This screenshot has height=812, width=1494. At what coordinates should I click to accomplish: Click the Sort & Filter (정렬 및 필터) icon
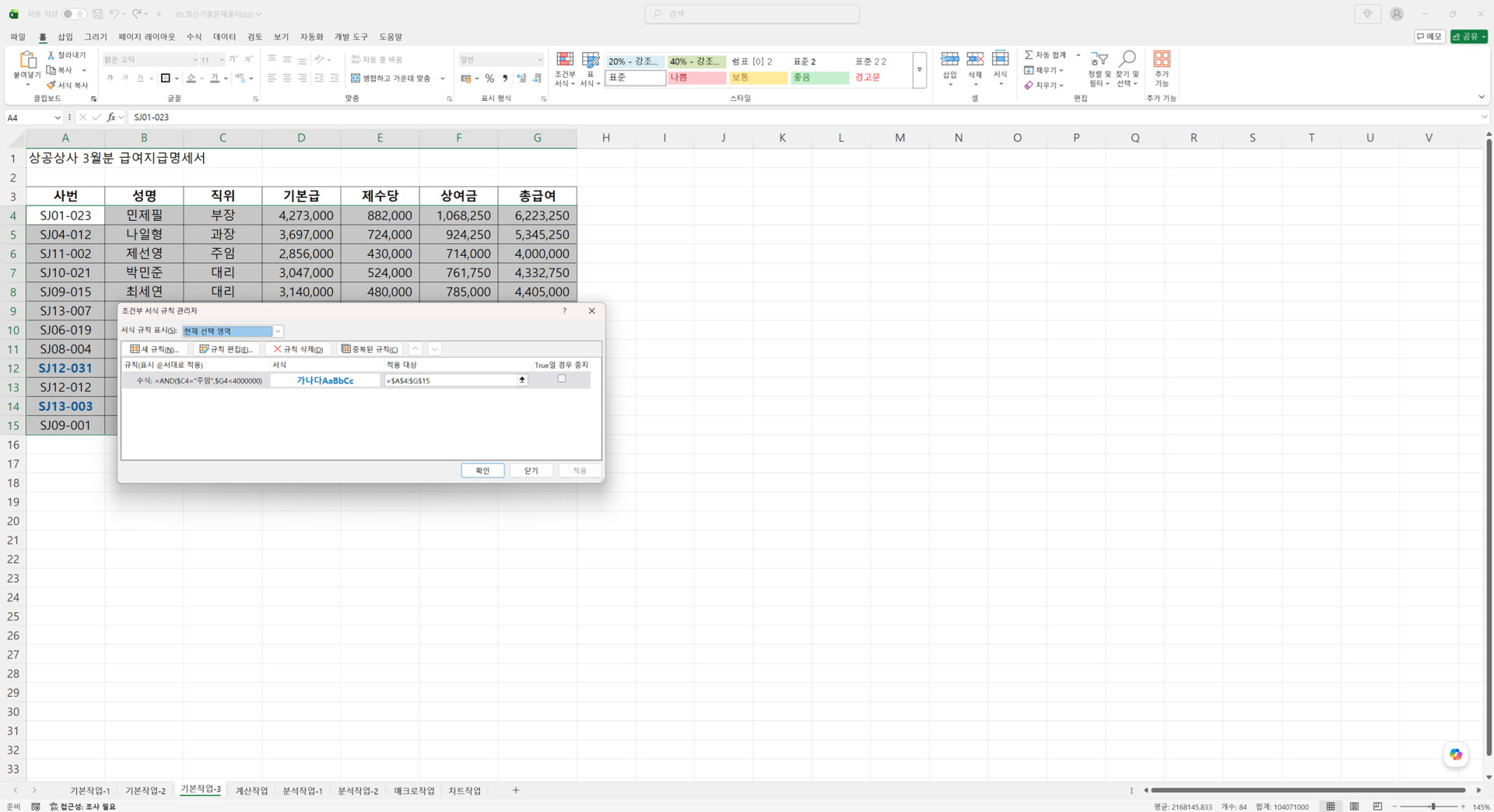click(1099, 59)
